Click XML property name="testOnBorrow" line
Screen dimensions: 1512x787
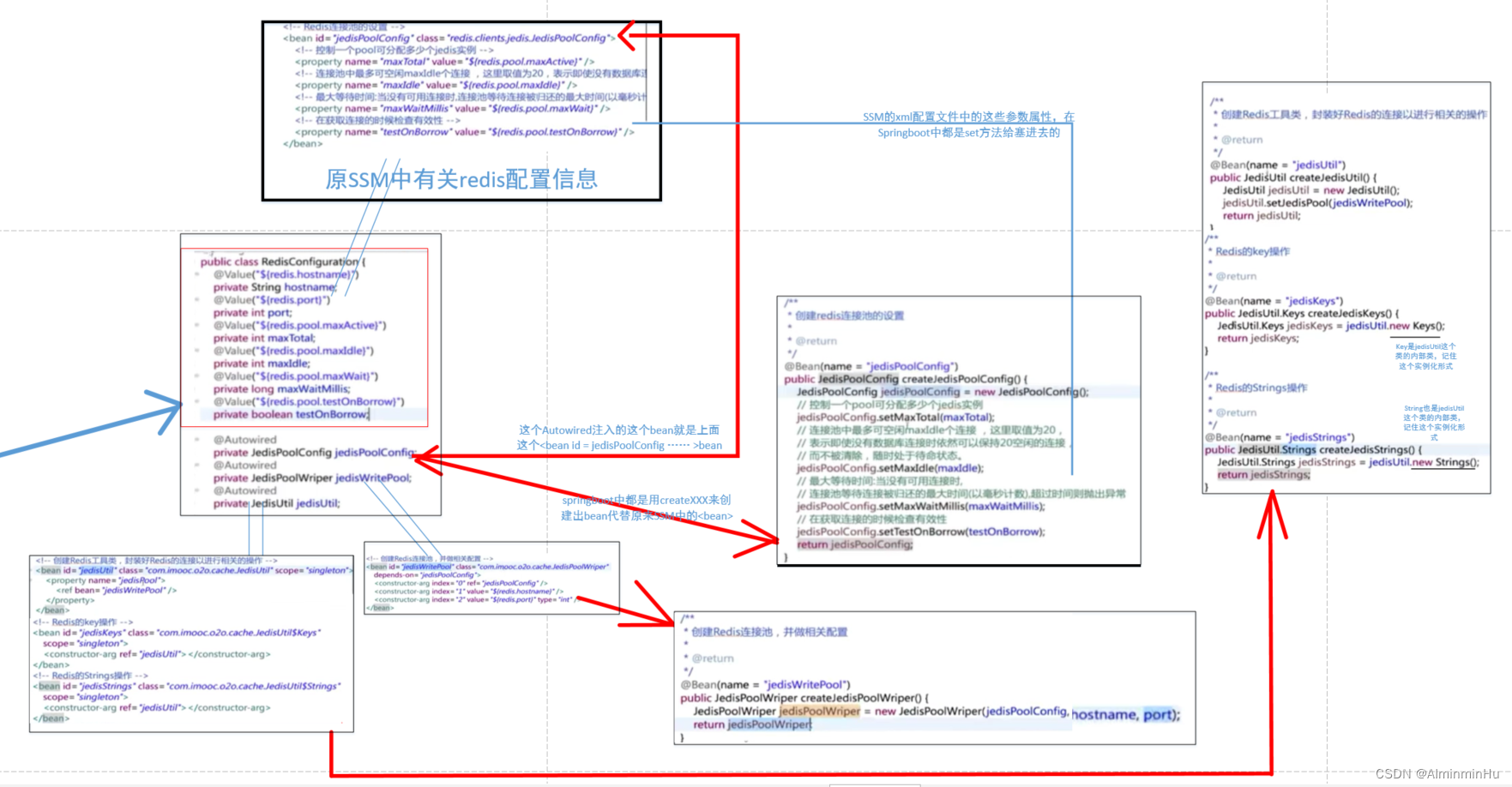464,132
